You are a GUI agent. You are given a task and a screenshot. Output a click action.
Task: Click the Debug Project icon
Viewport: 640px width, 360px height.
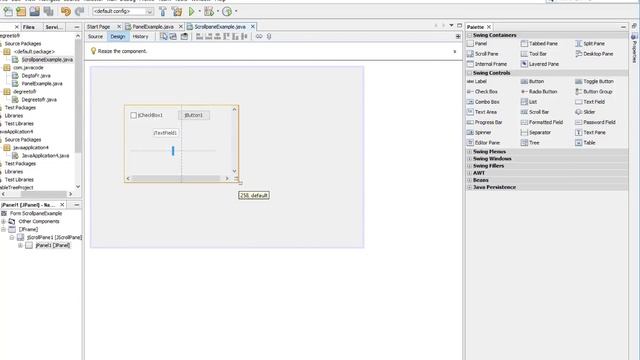(209, 11)
